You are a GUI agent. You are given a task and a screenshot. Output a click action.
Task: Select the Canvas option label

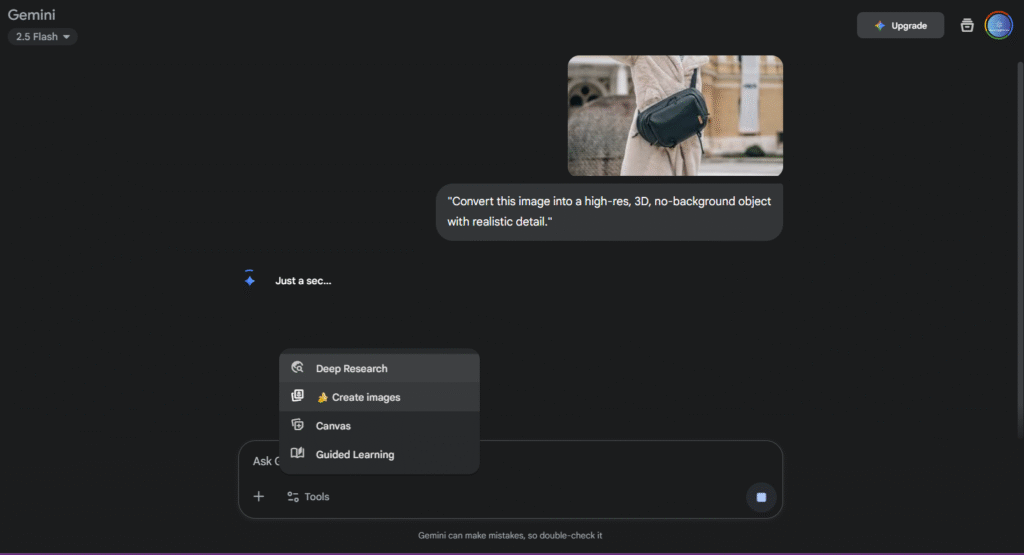[333, 426]
